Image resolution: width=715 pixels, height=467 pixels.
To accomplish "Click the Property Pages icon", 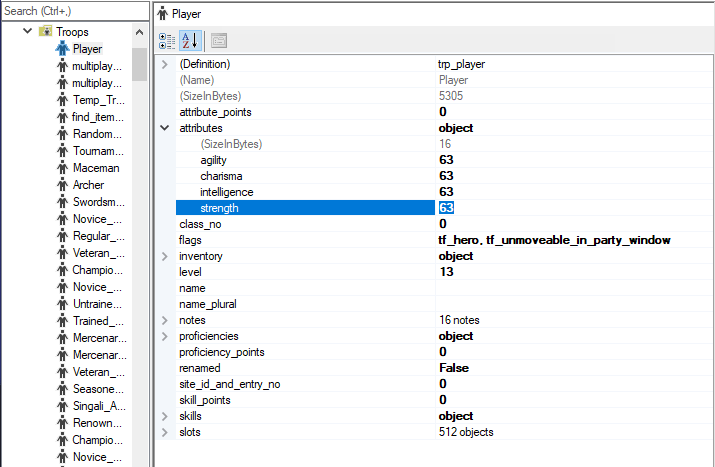I will coord(218,41).
